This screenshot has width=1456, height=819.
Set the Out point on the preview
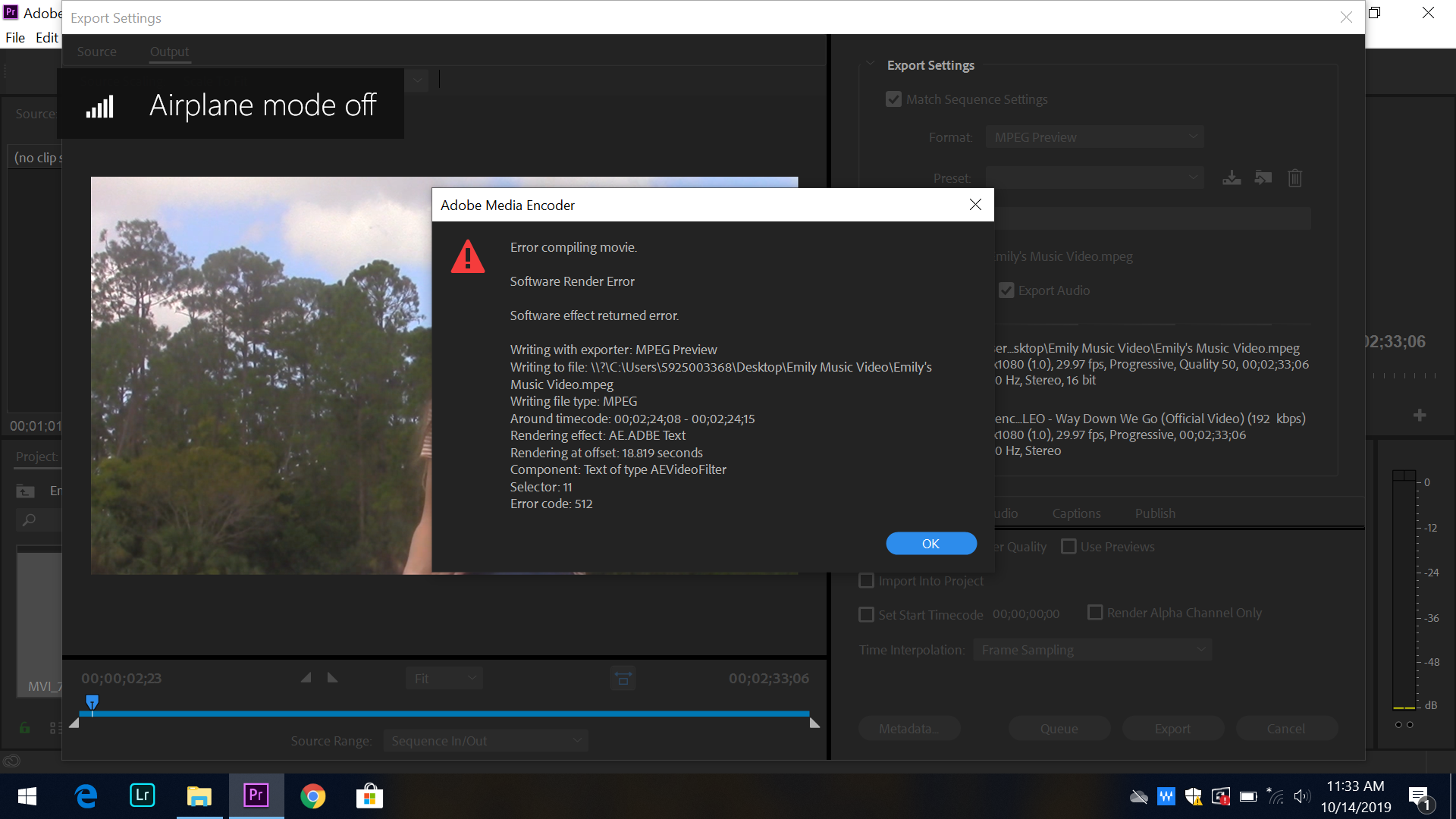[332, 677]
